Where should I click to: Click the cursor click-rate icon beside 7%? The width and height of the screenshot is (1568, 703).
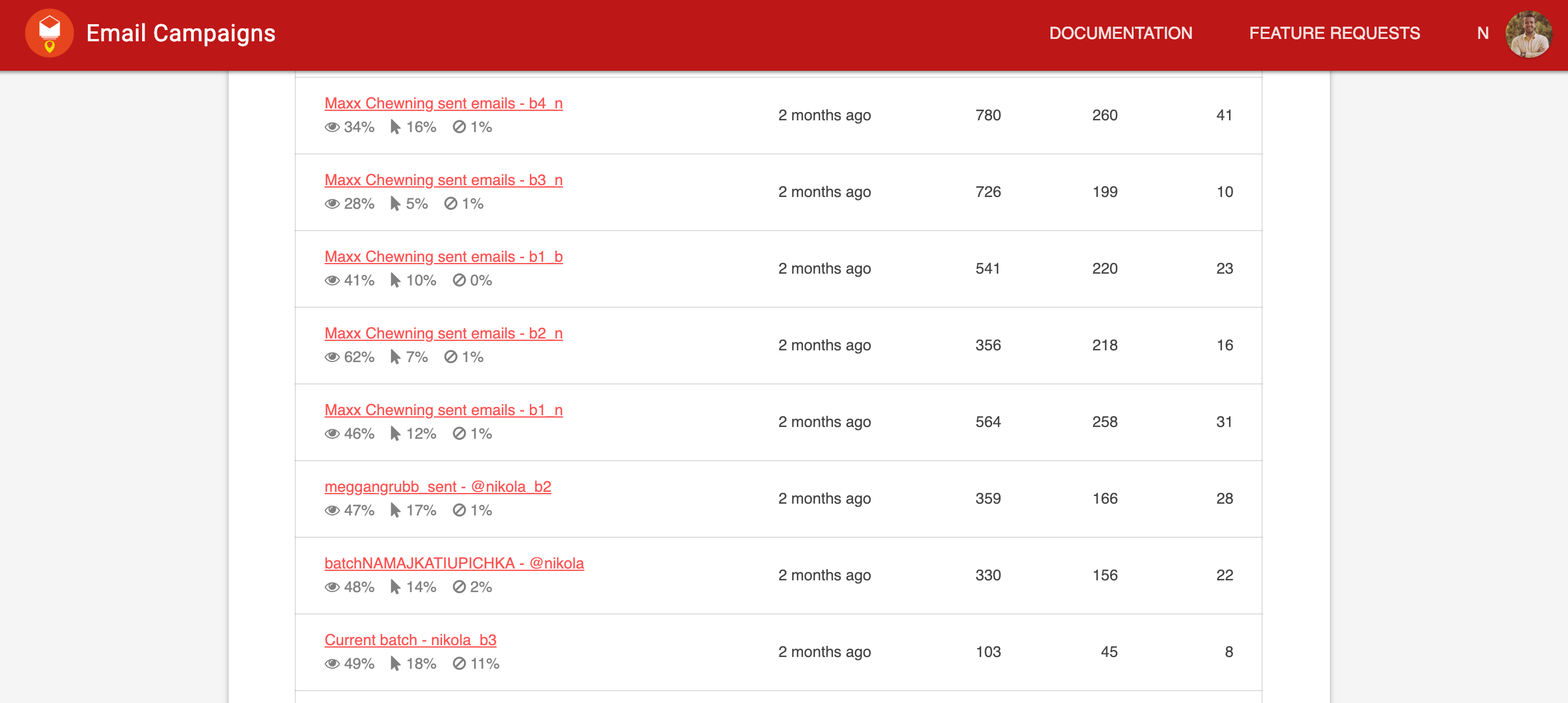[395, 357]
